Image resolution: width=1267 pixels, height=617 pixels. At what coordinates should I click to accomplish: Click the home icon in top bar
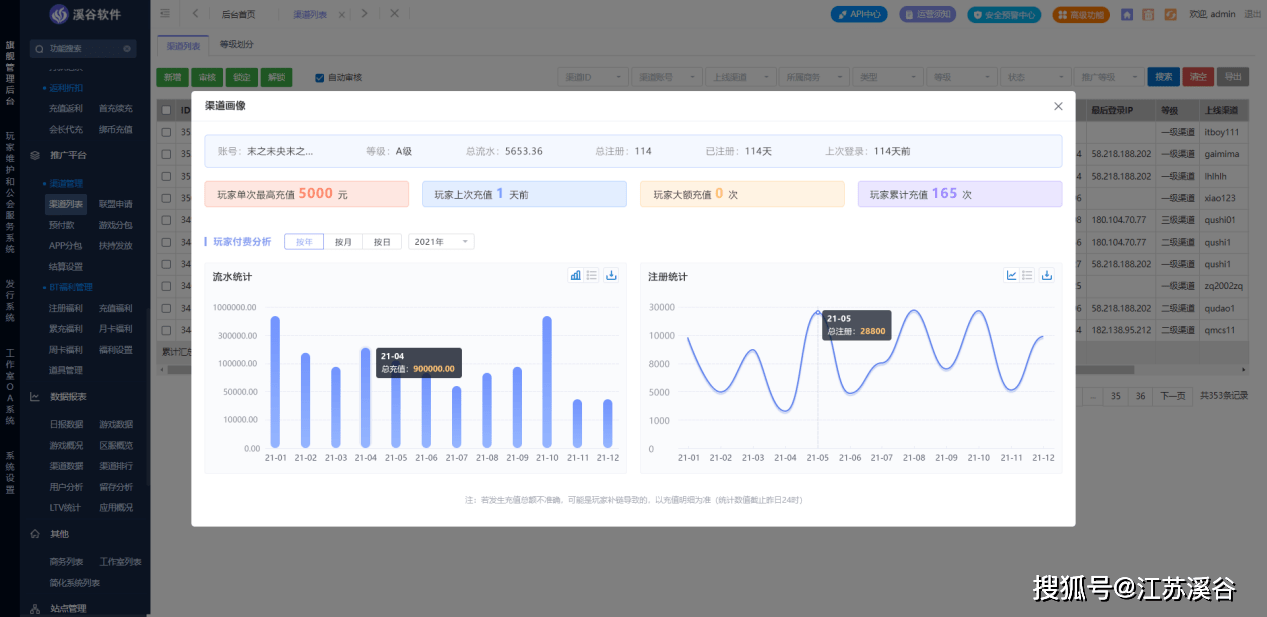1127,15
